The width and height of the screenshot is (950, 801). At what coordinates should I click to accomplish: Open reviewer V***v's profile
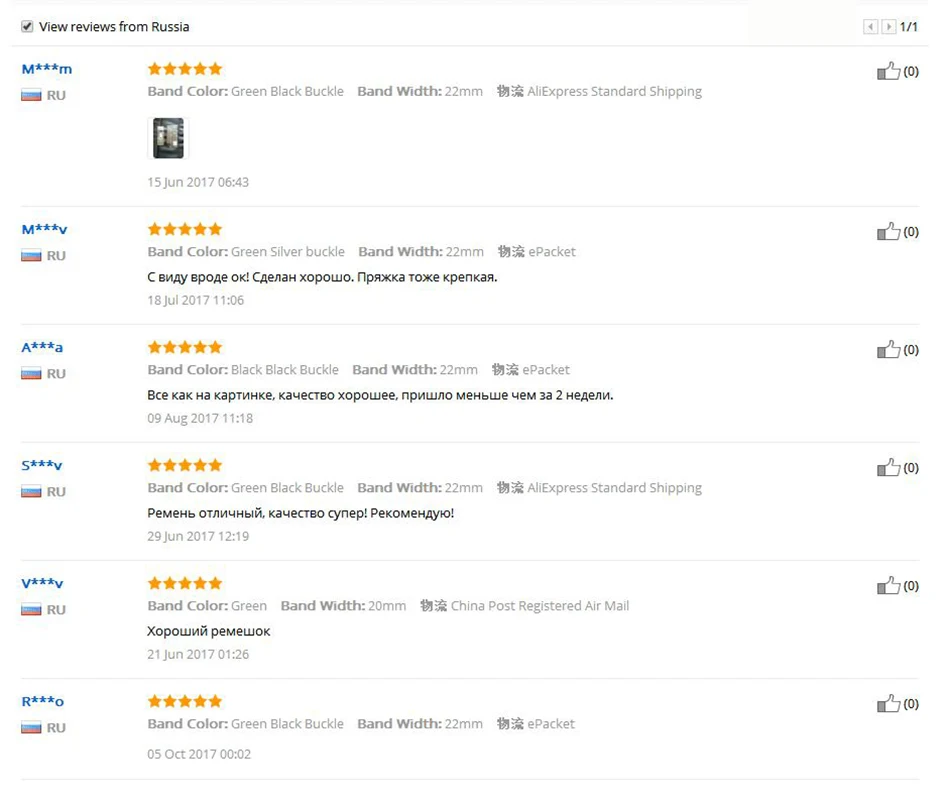click(x=42, y=584)
